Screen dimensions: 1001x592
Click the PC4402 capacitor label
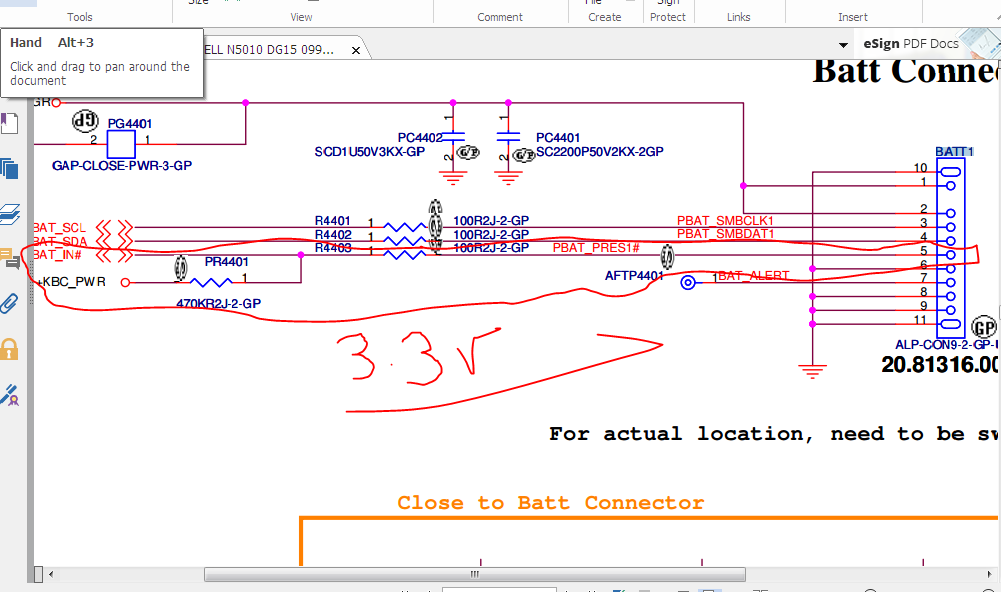[419, 137]
